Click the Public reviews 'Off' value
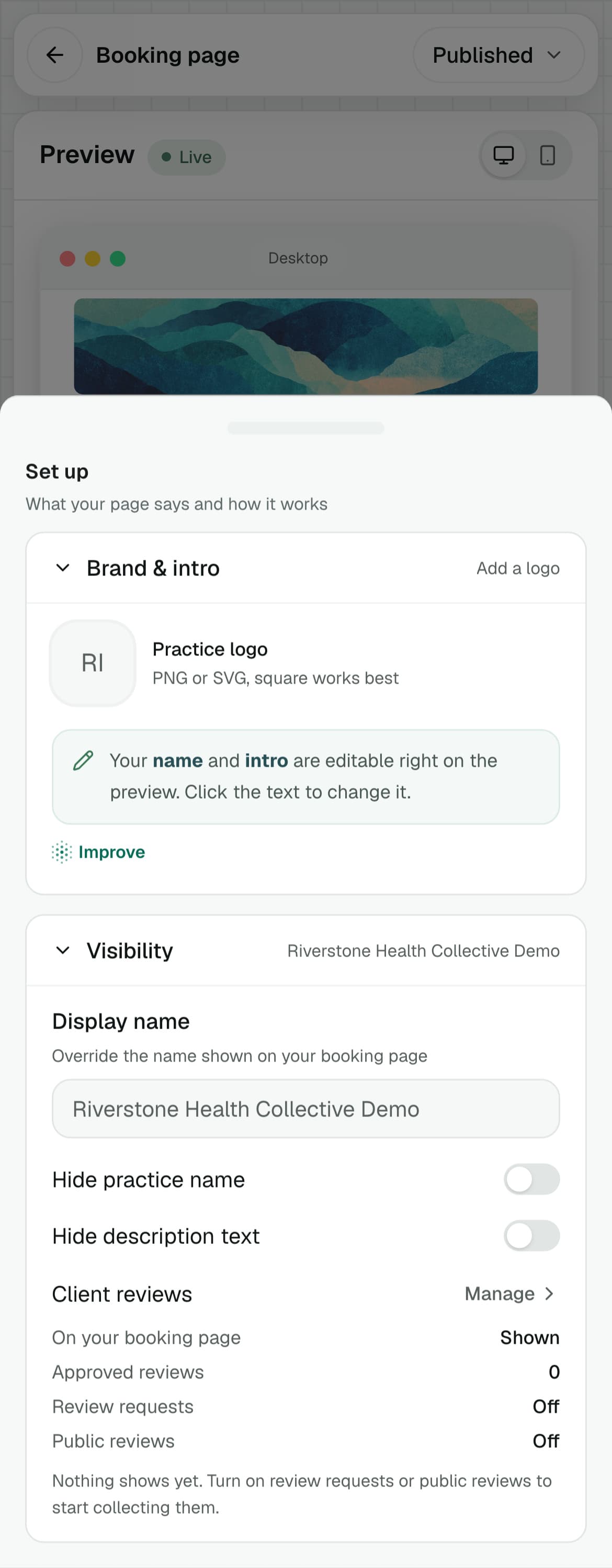 pos(546,1441)
